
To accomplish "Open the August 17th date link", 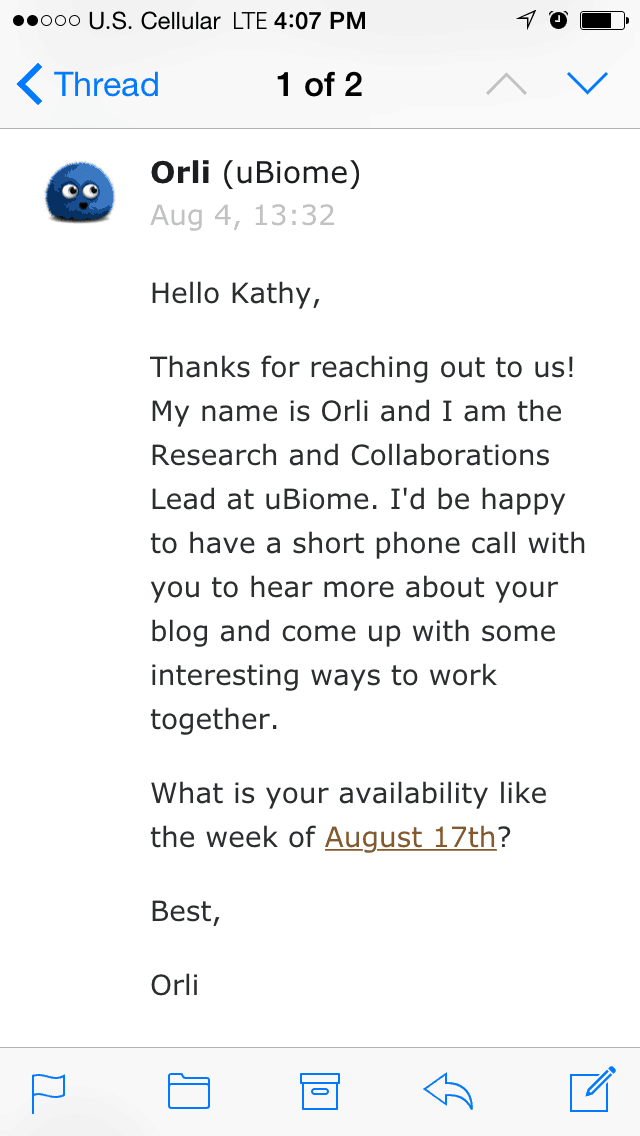I will (410, 838).
